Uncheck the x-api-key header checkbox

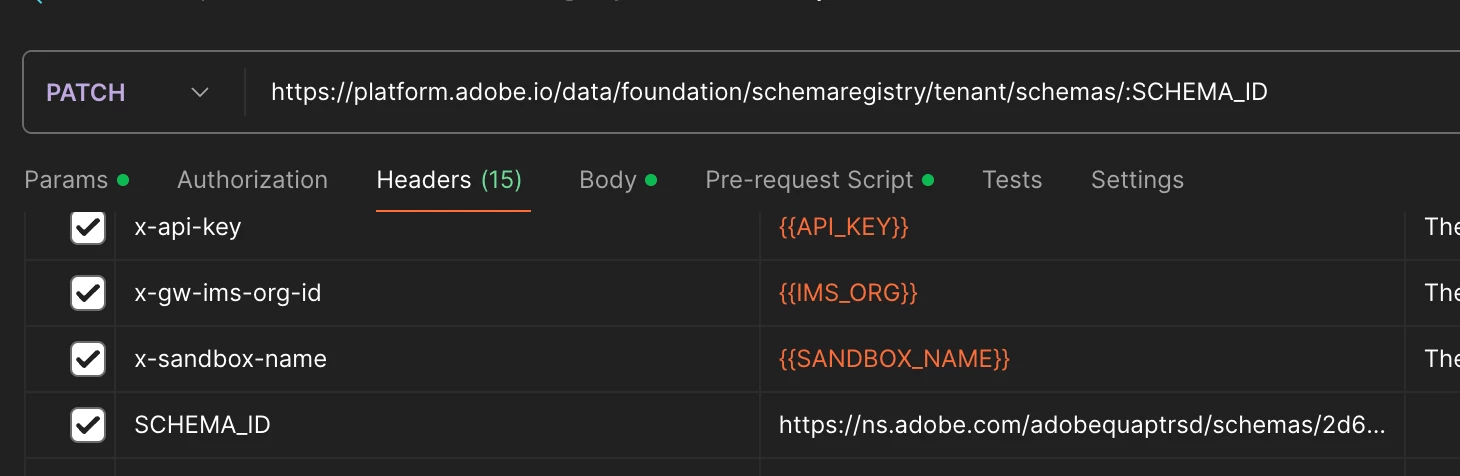point(88,228)
